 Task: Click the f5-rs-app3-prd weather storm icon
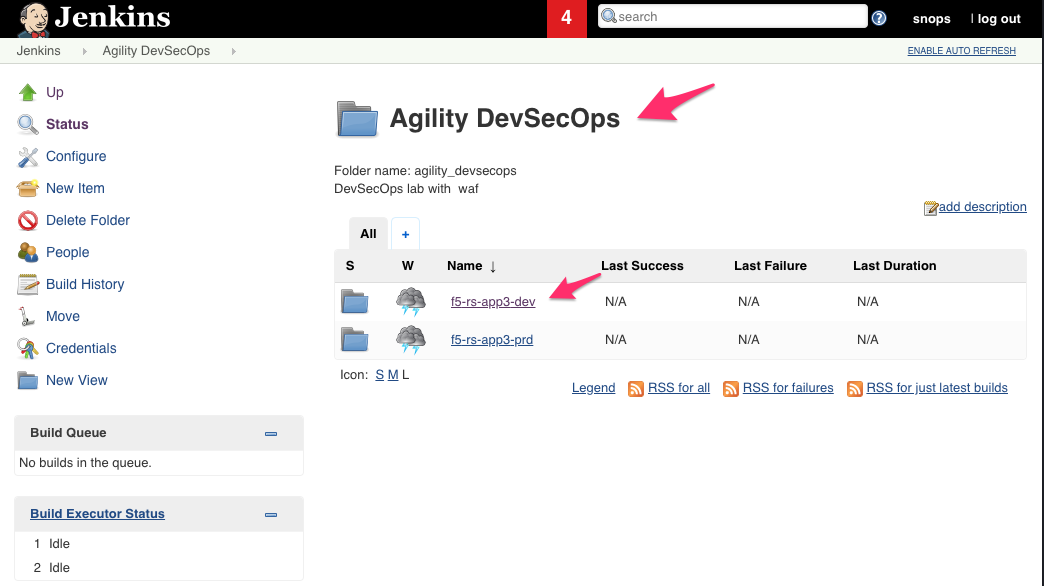[x=410, y=340]
